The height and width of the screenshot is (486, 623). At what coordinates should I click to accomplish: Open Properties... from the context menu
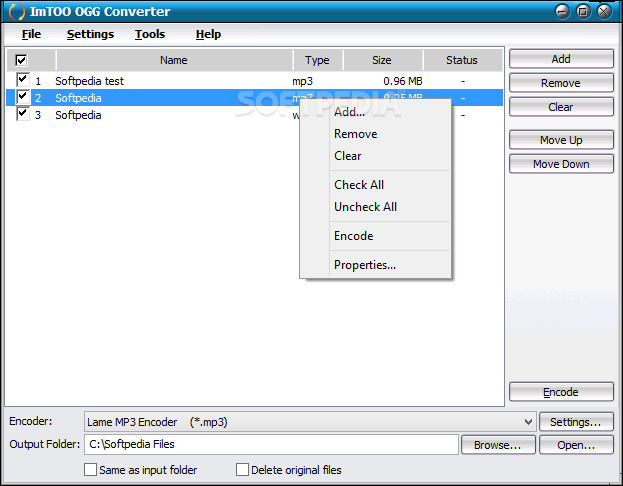coord(365,265)
